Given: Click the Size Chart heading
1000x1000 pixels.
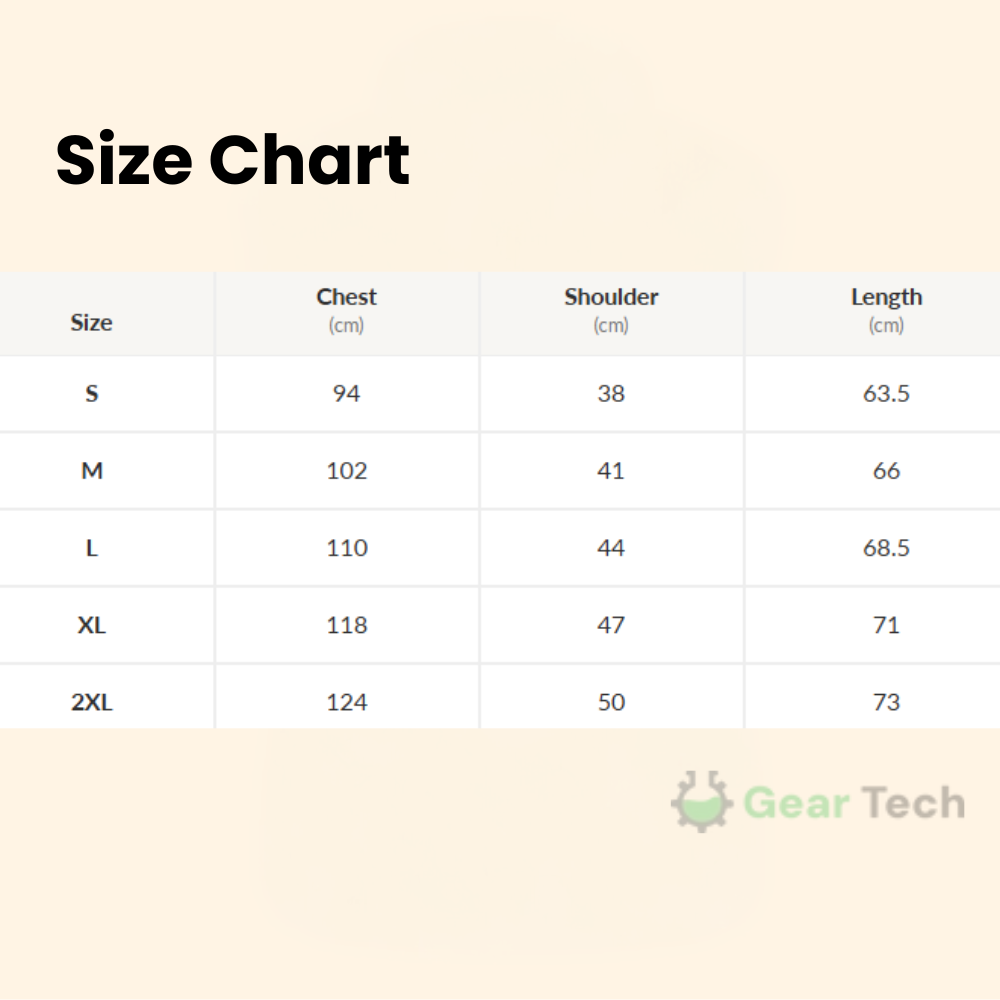Looking at the screenshot, I should pos(233,160).
